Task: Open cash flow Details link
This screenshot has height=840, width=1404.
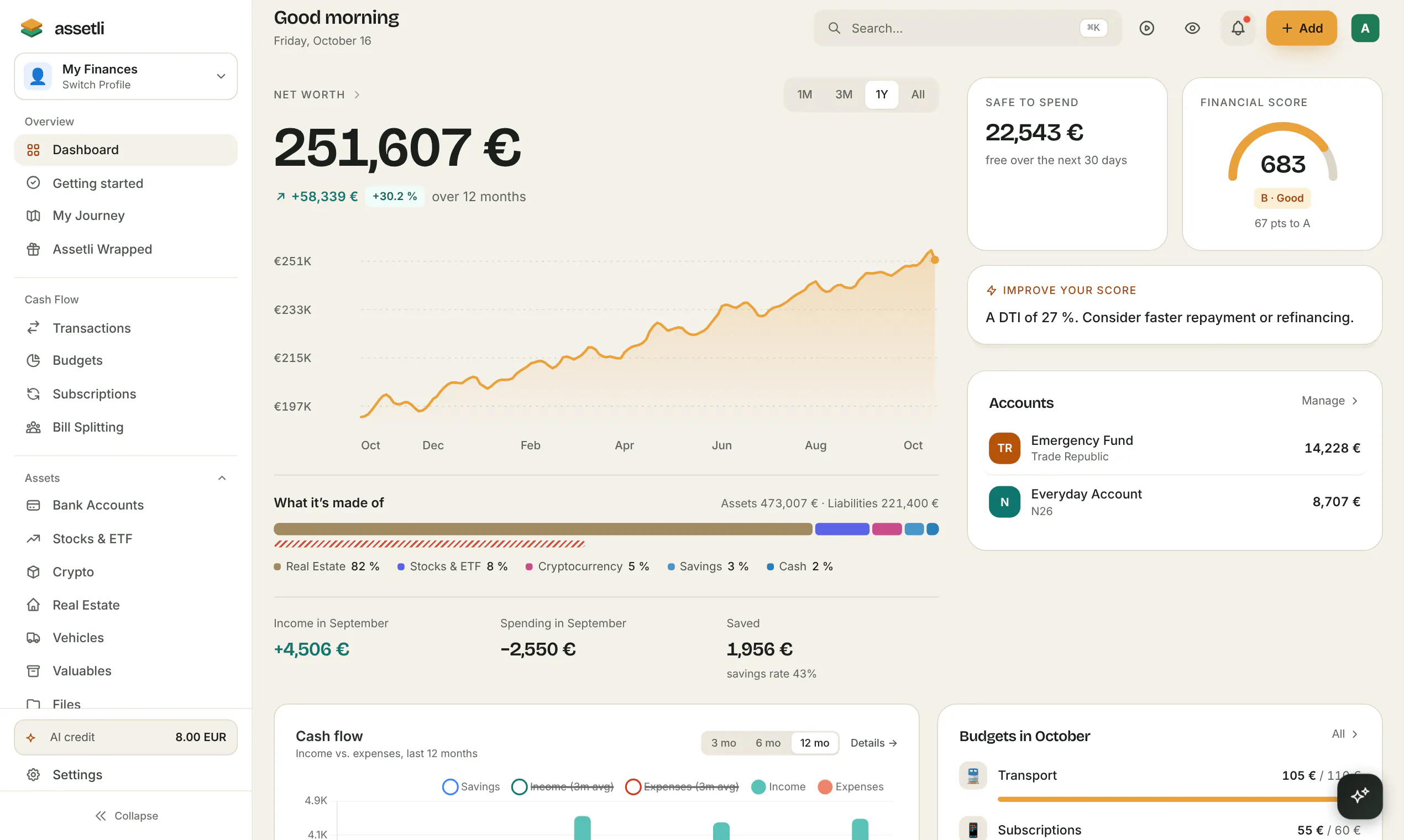Action: tap(873, 743)
